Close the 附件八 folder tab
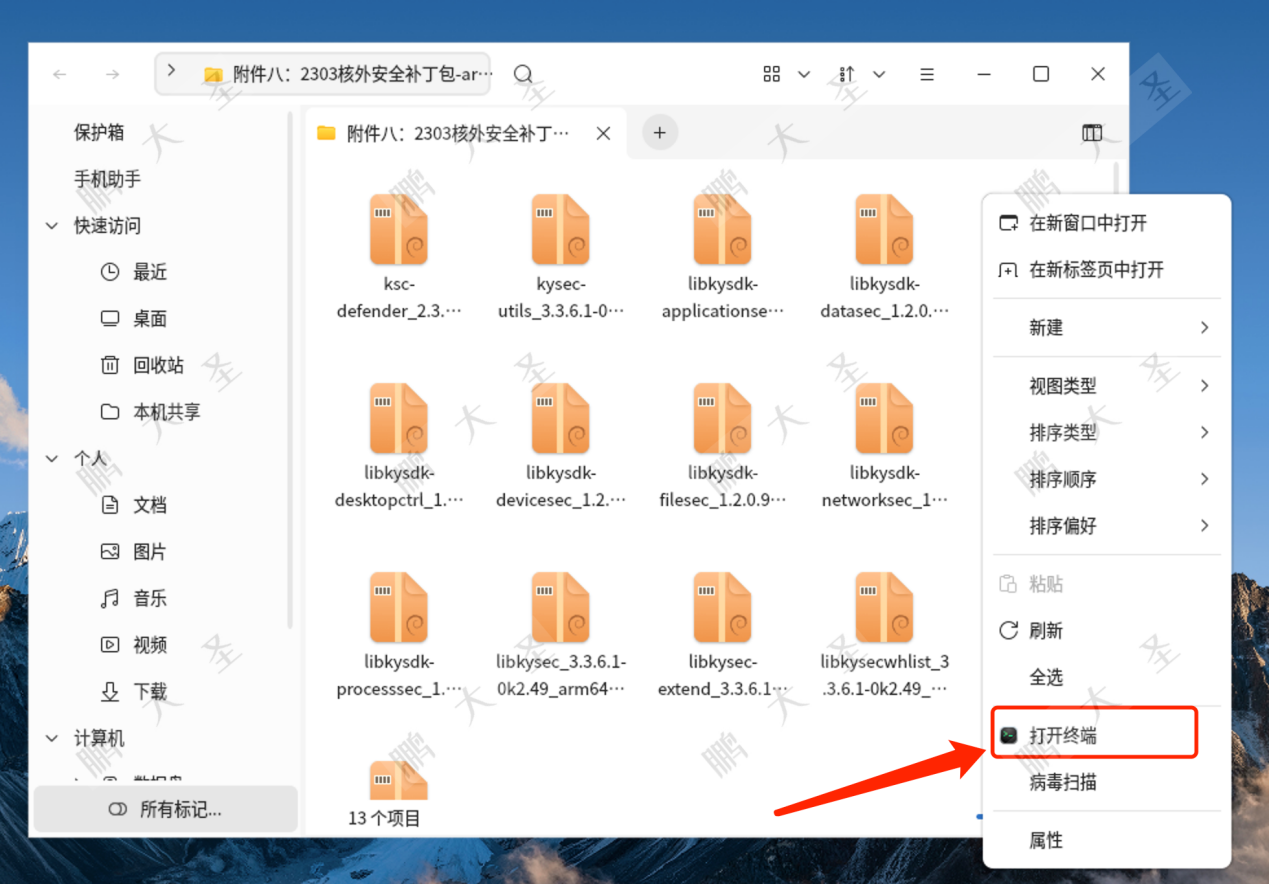This screenshot has height=884, width=1269. [603, 133]
